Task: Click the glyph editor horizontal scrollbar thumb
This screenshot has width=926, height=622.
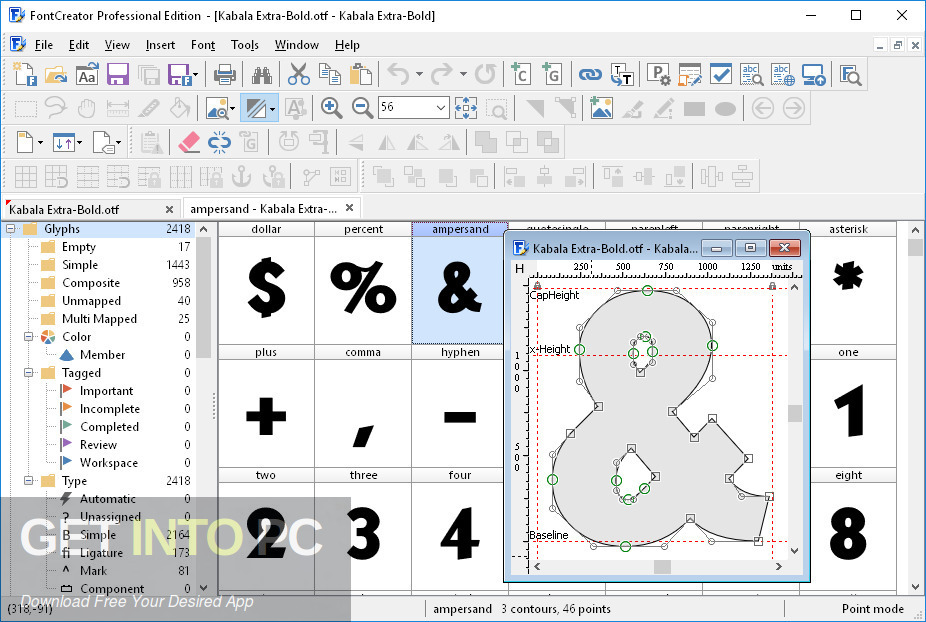Action: (662, 566)
